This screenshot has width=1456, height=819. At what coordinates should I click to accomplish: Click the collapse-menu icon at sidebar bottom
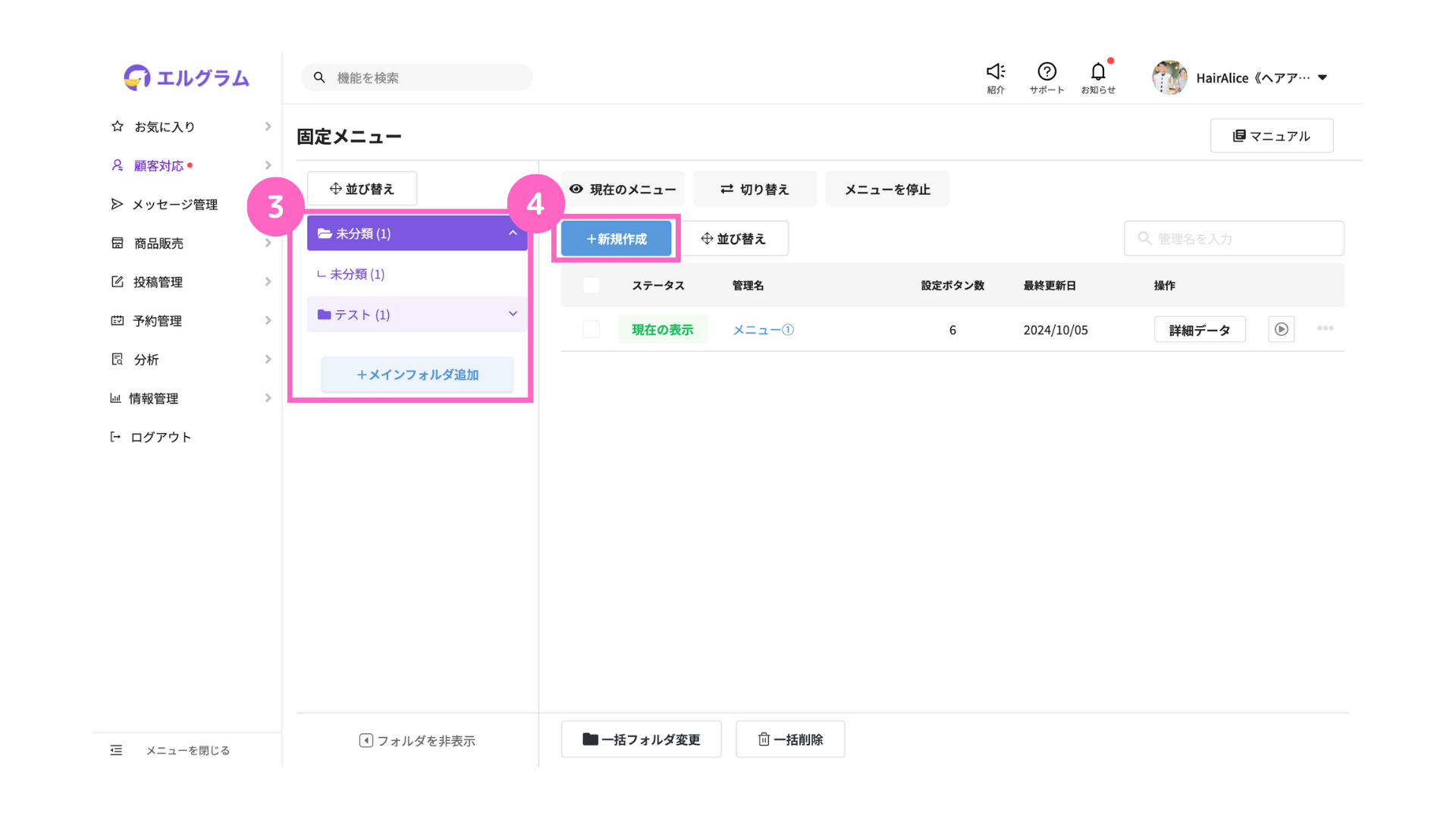pos(116,750)
